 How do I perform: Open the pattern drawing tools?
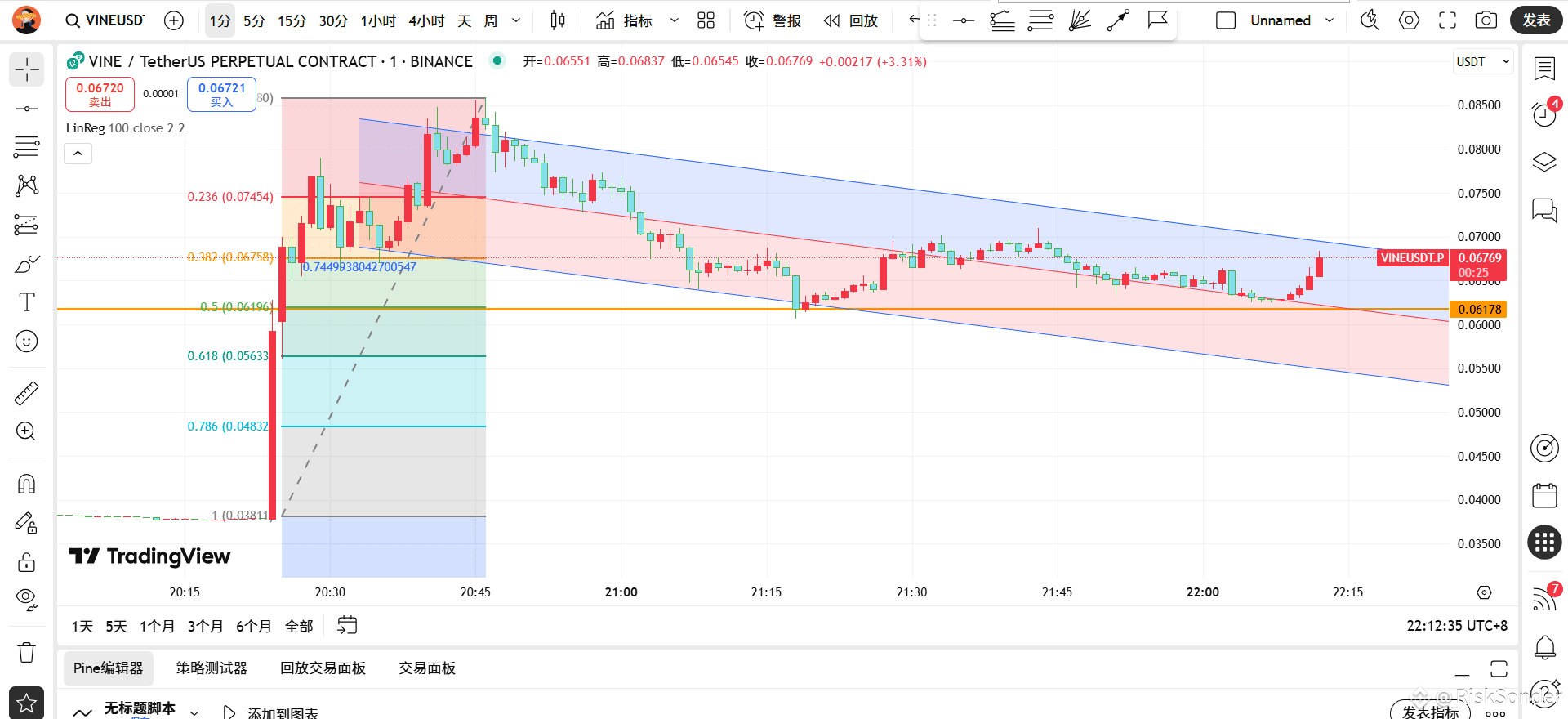point(27,185)
